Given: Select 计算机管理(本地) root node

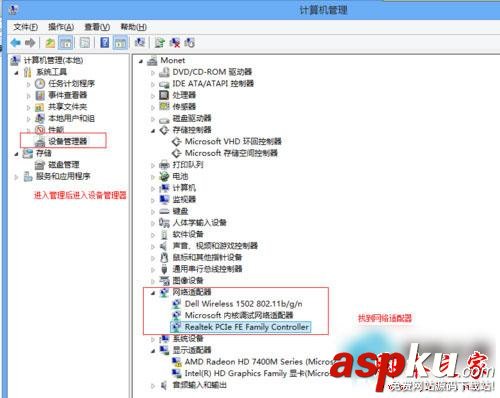Looking at the screenshot, I should pyautogui.click(x=53, y=60).
